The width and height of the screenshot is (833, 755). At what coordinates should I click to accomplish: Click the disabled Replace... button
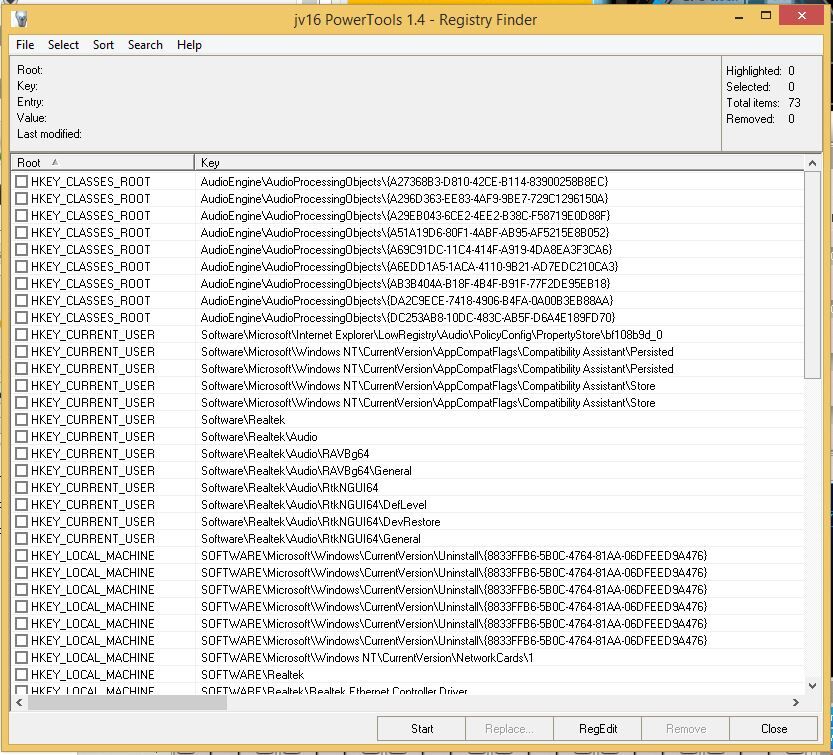pyautogui.click(x=509, y=728)
